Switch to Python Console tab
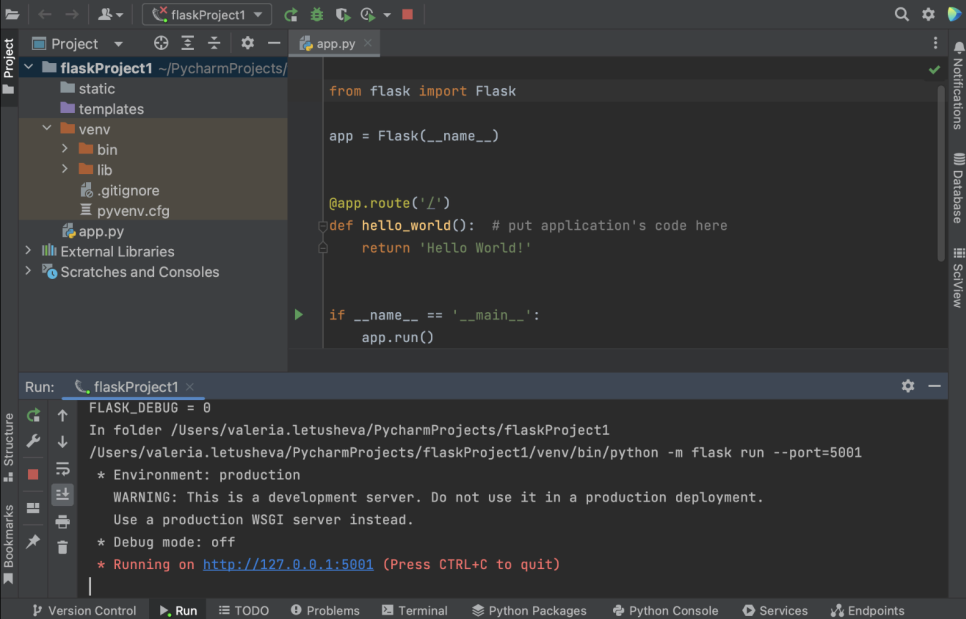The width and height of the screenshot is (966, 619). tap(665, 610)
